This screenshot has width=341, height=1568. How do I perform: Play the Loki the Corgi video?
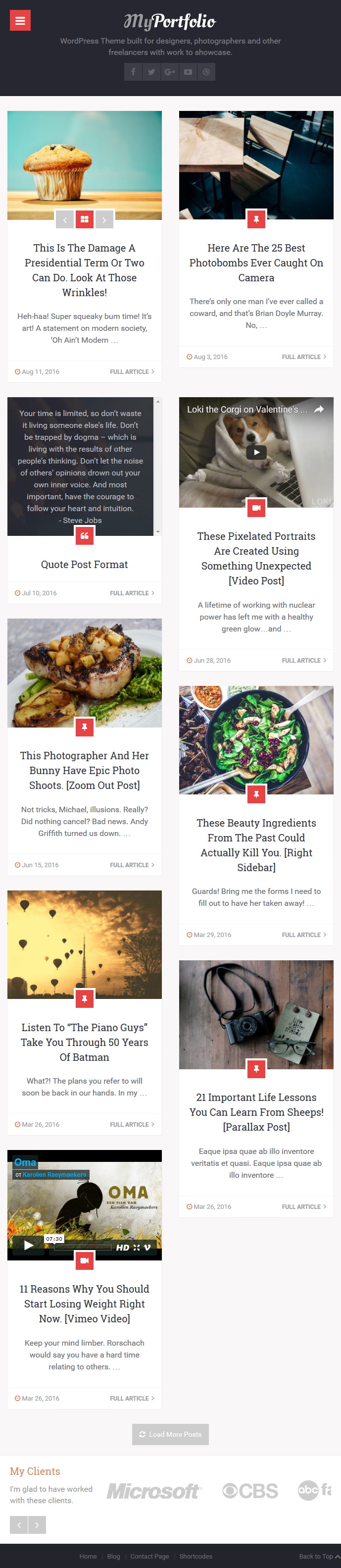pos(256,452)
